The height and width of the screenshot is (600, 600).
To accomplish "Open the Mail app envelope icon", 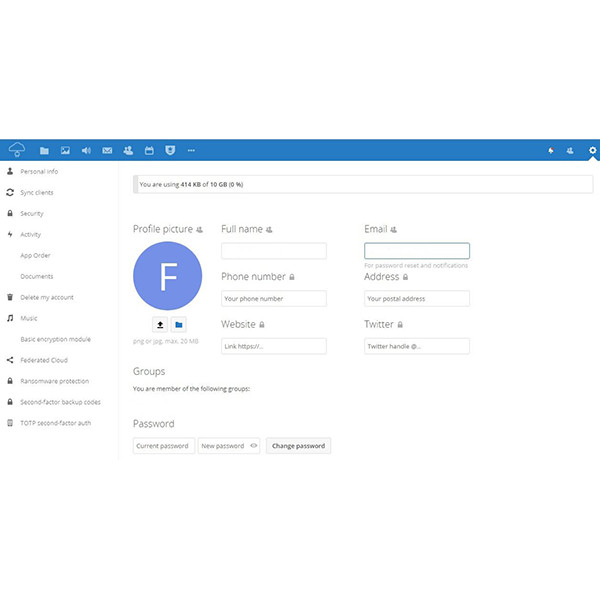I will 107,151.
